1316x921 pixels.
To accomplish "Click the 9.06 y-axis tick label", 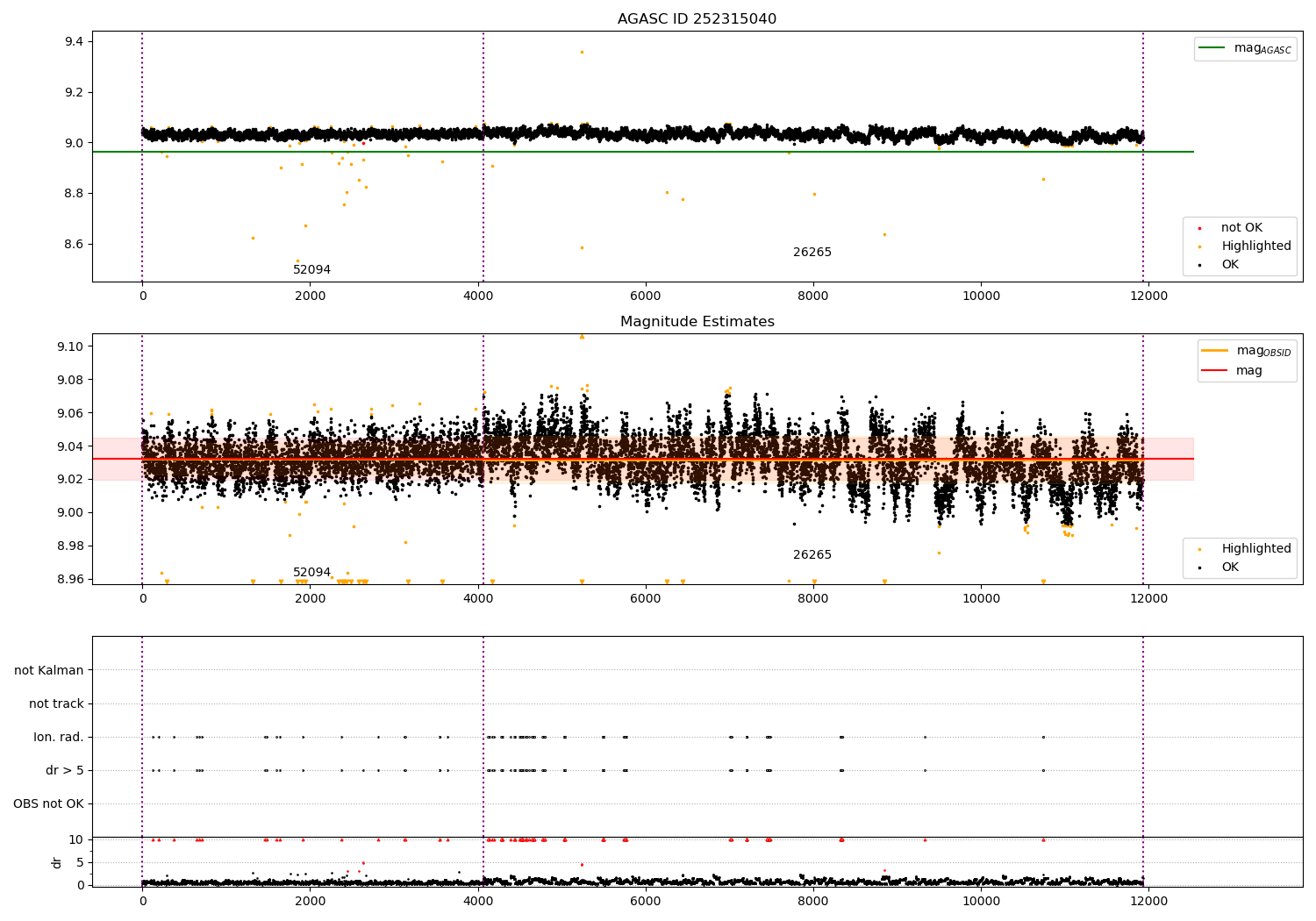I will pos(69,414).
